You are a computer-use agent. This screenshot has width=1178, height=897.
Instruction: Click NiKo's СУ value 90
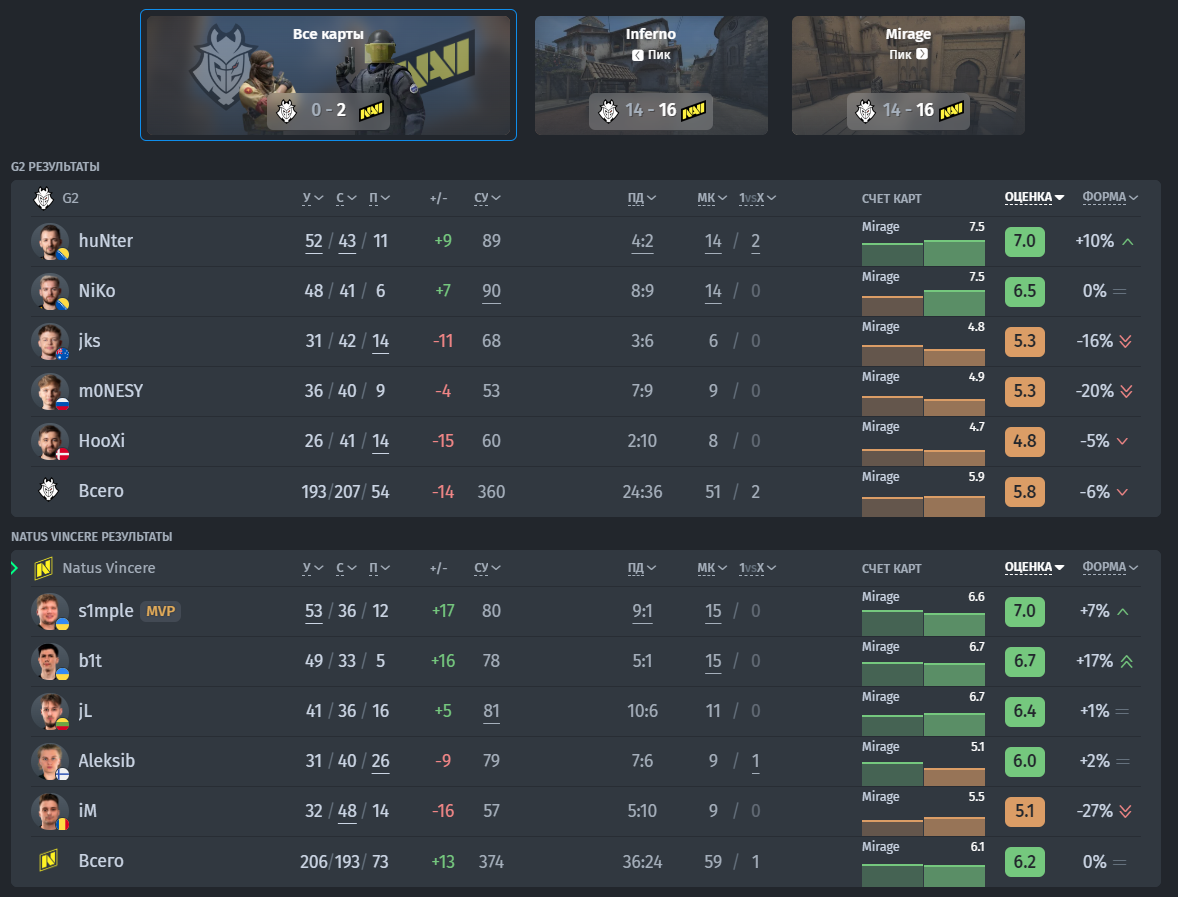[x=491, y=291]
